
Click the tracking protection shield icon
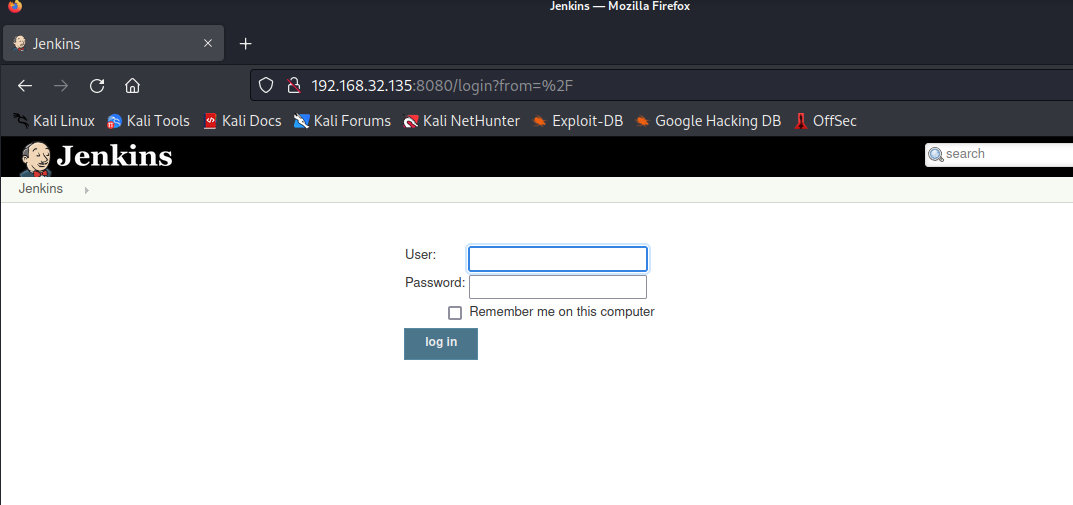266,86
